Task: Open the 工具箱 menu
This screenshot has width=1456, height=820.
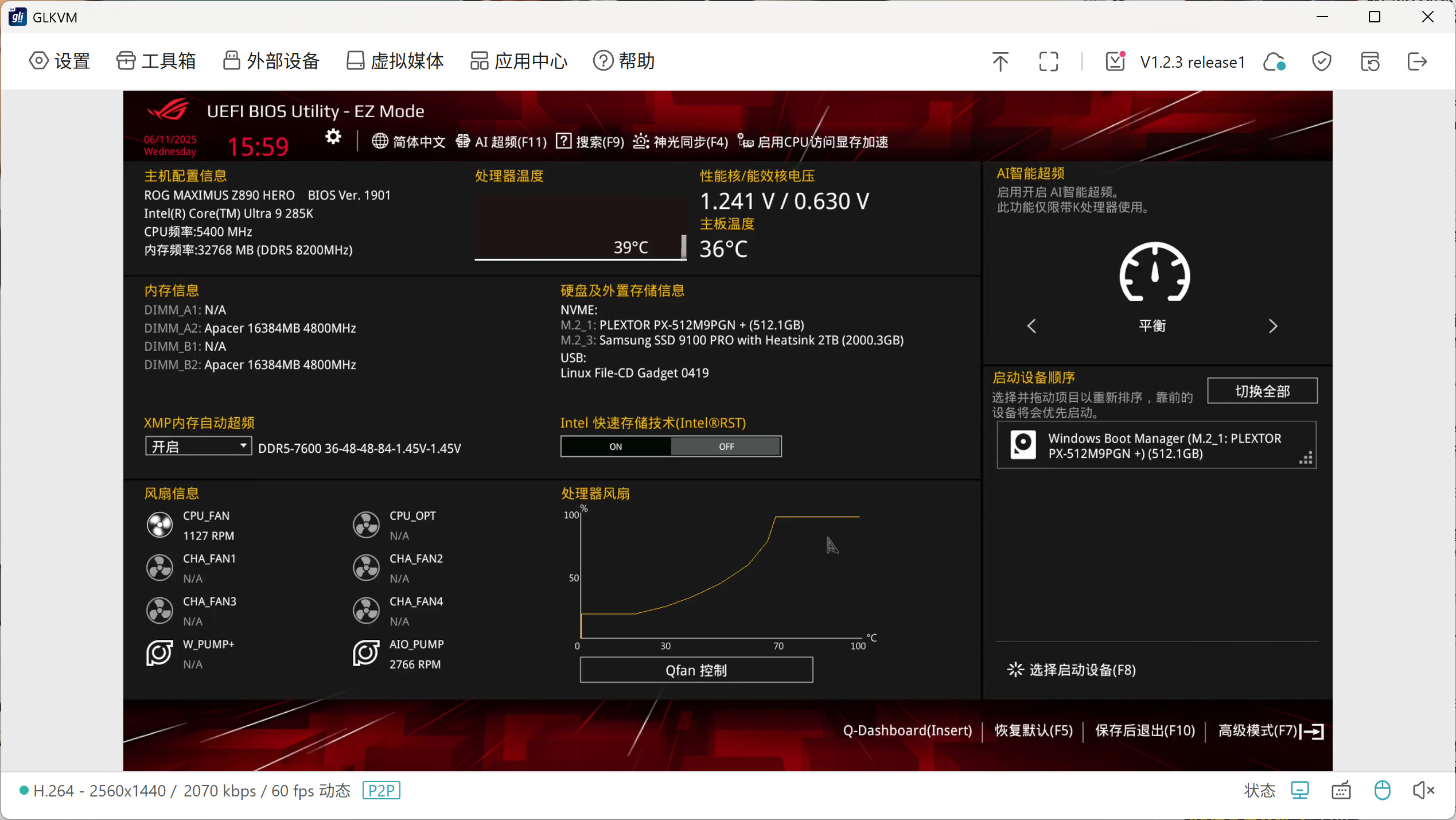Action: click(x=156, y=61)
